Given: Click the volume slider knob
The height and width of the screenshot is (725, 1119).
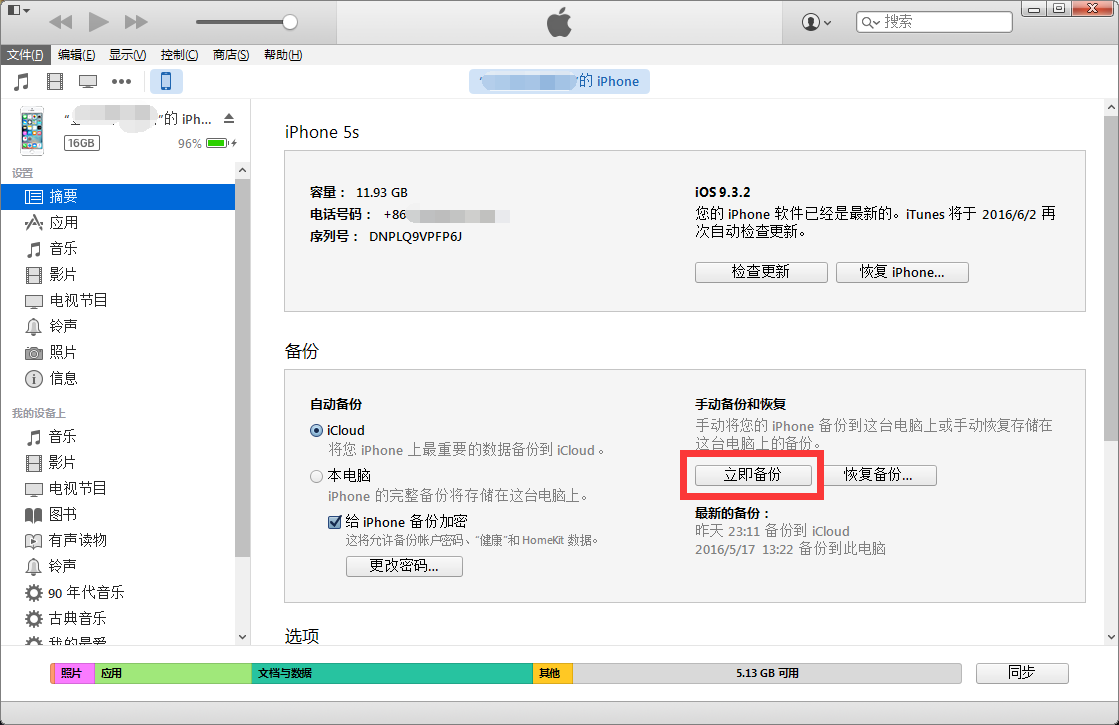Looking at the screenshot, I should [x=290, y=22].
